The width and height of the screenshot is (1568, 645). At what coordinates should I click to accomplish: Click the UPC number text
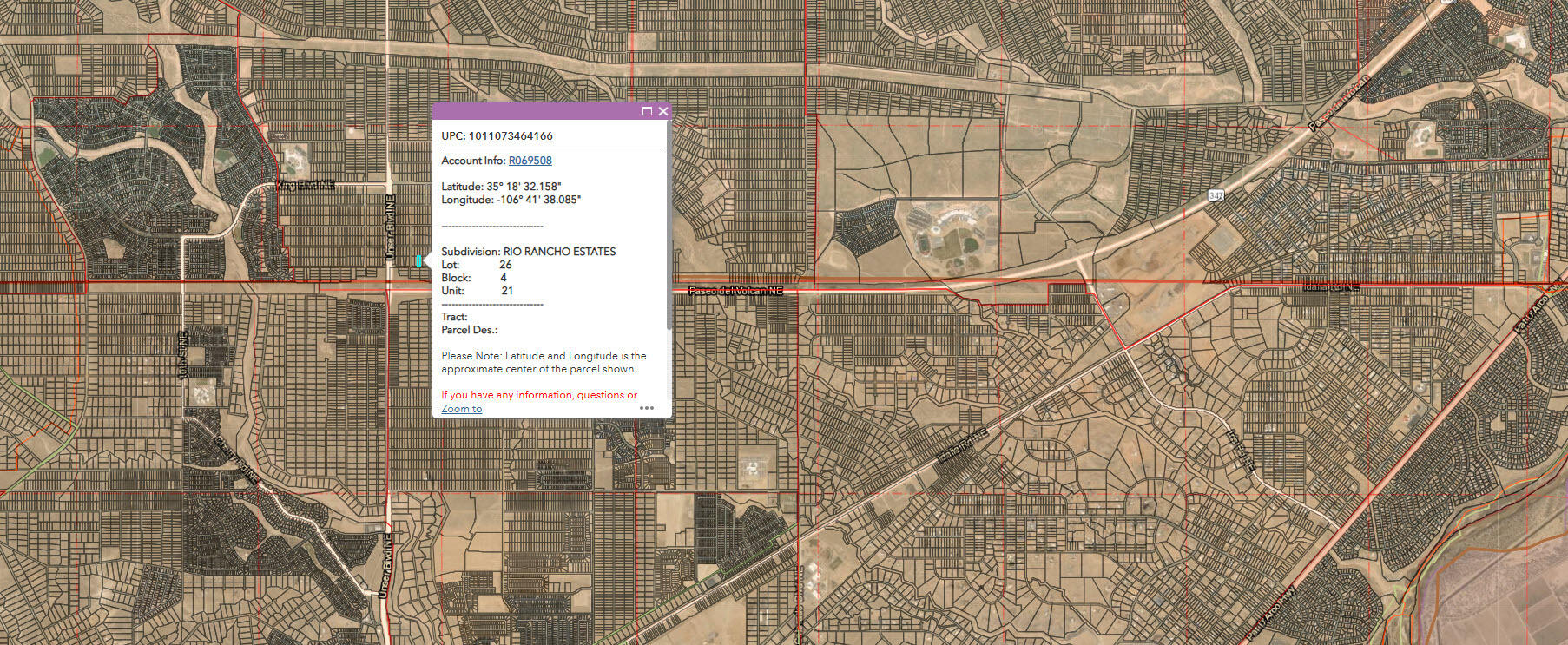(497, 136)
